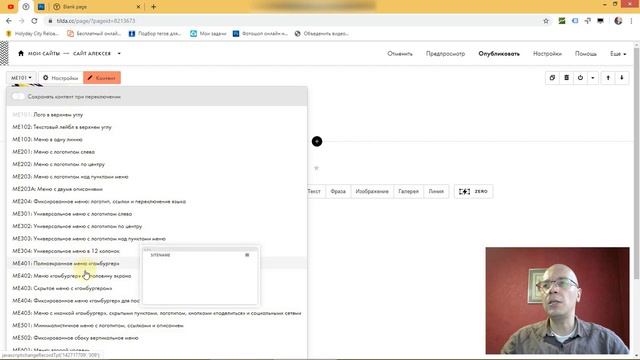
Task: Open Предпросмотр page preview
Action: [445, 53]
